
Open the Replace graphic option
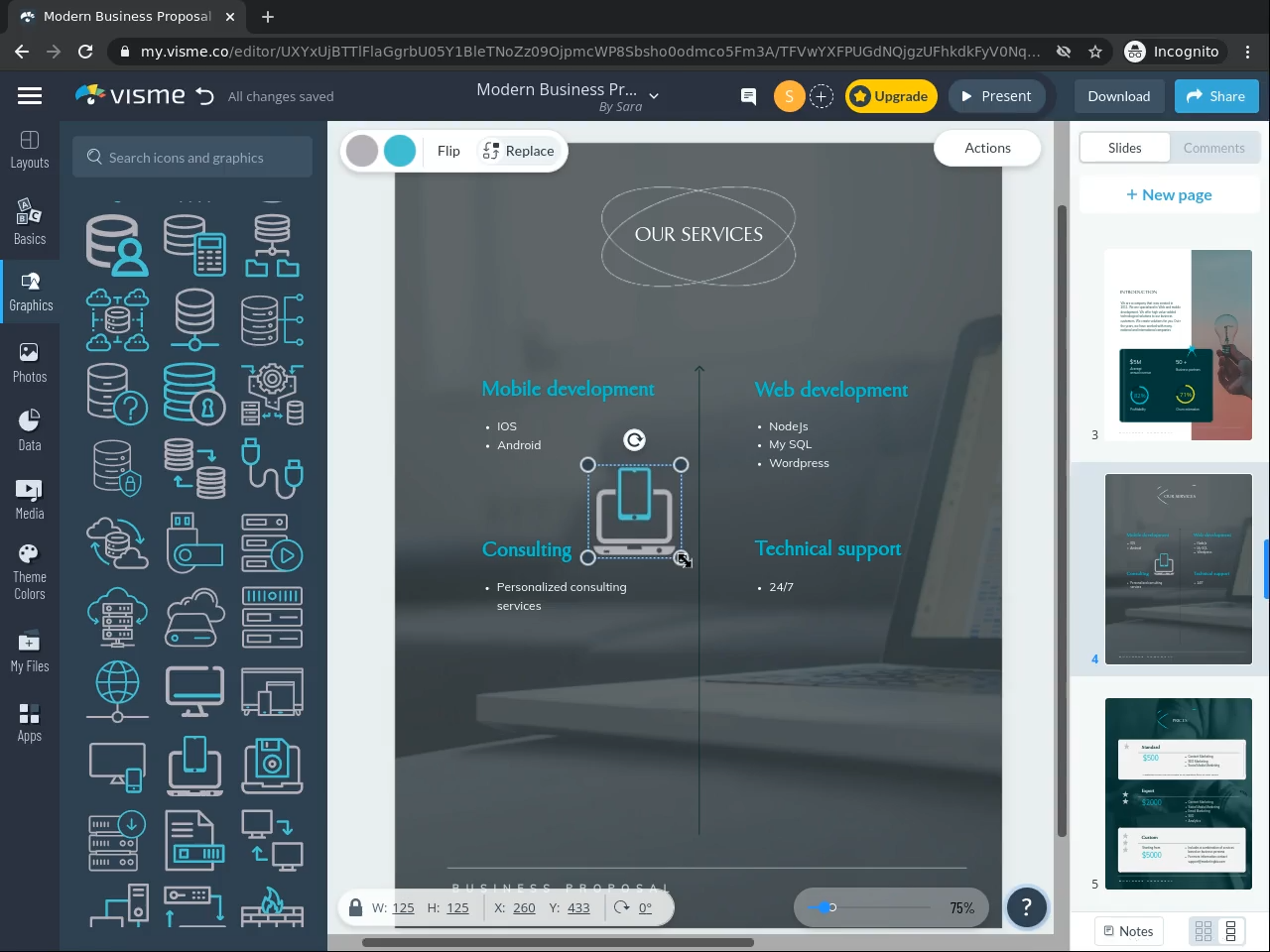pos(518,151)
